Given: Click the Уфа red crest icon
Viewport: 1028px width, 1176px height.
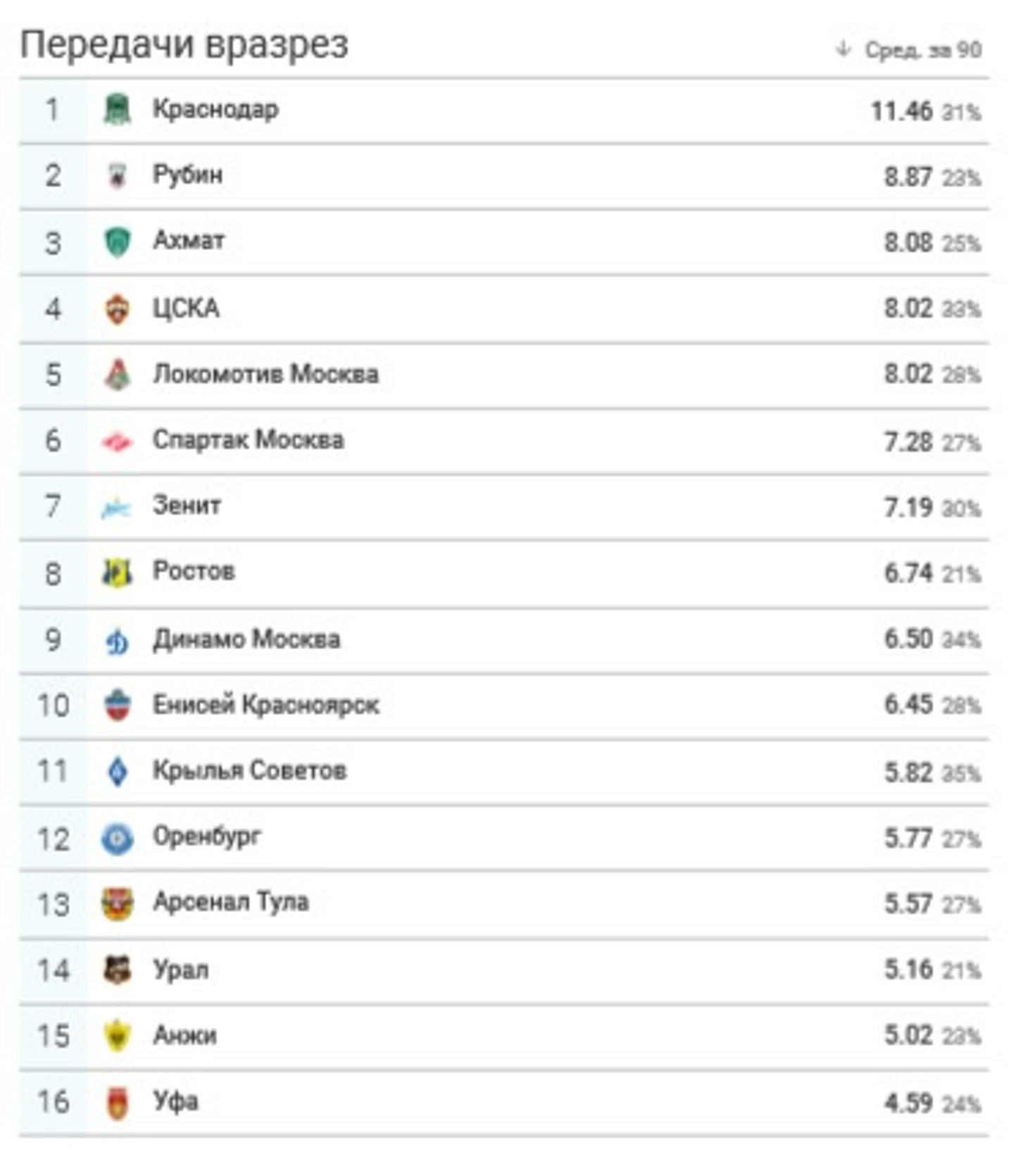Looking at the screenshot, I should click(x=118, y=1103).
